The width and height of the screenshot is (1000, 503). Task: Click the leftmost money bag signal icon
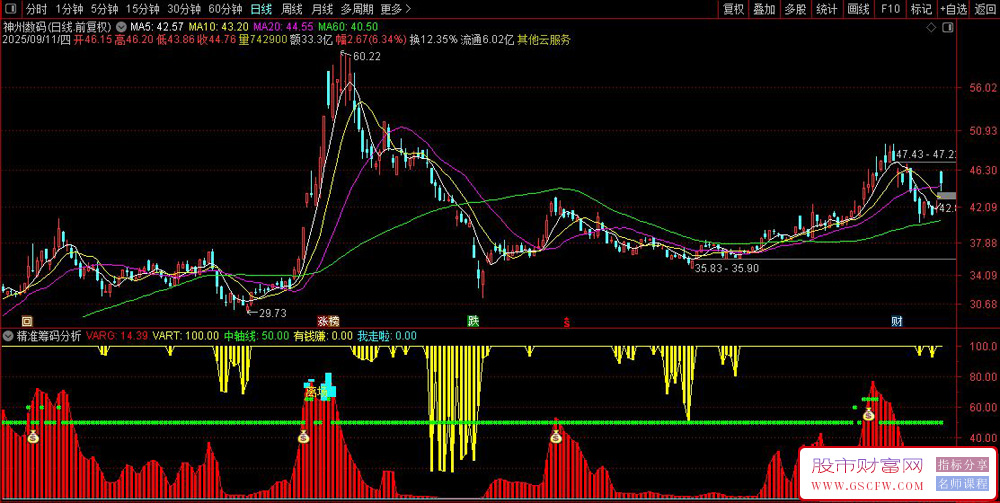(33, 437)
